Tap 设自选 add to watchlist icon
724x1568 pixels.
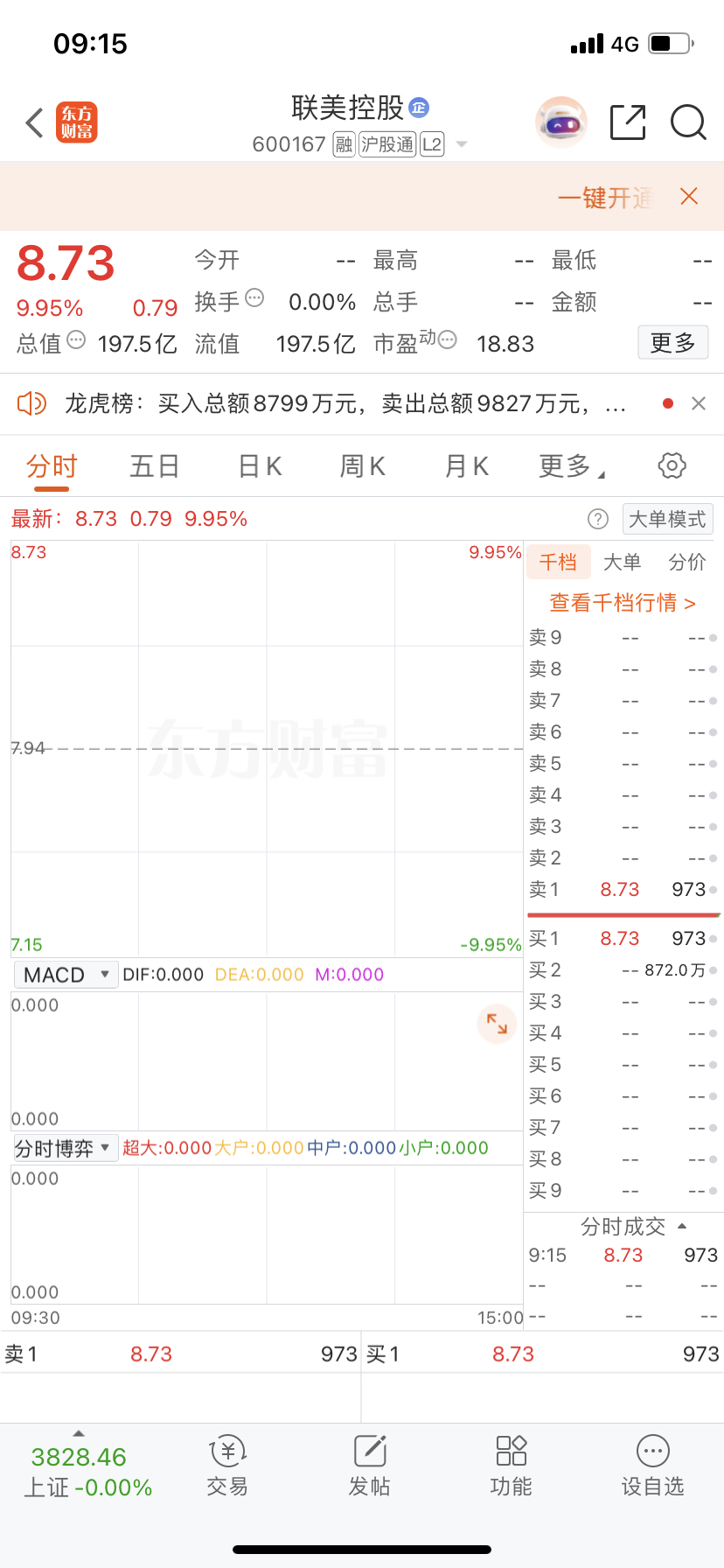(653, 1466)
